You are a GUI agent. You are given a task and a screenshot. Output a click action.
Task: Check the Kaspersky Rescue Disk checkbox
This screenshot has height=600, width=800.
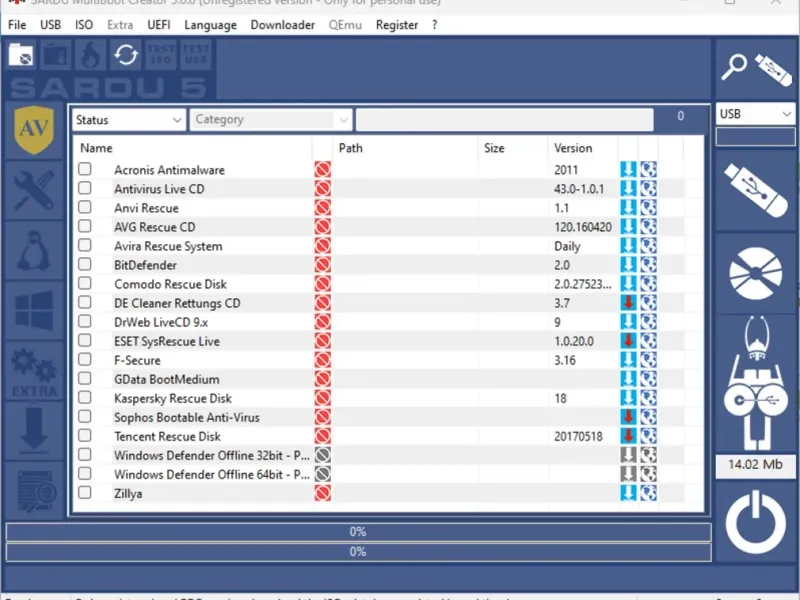point(85,397)
